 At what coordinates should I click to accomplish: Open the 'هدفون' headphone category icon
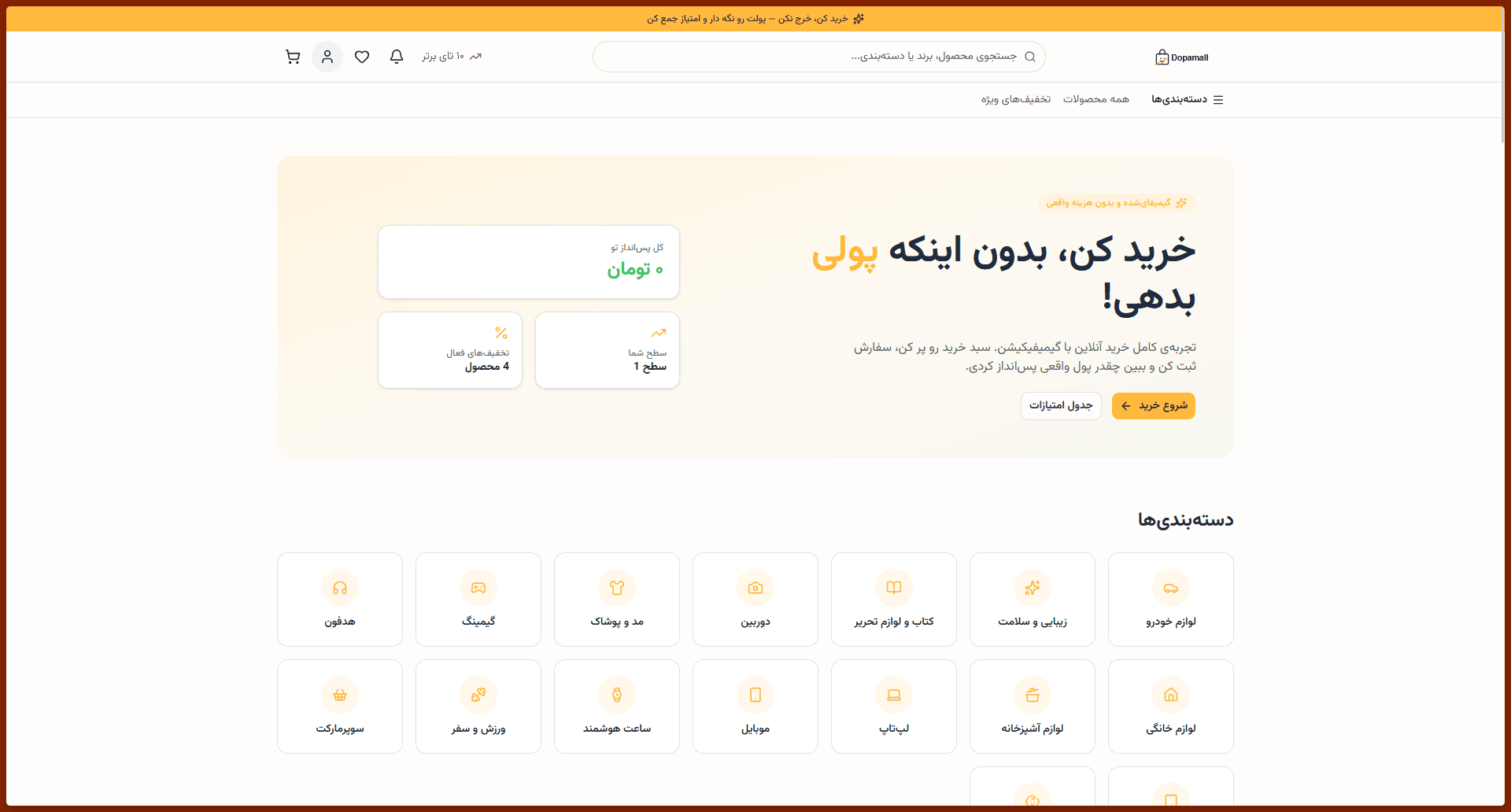pyautogui.click(x=340, y=588)
